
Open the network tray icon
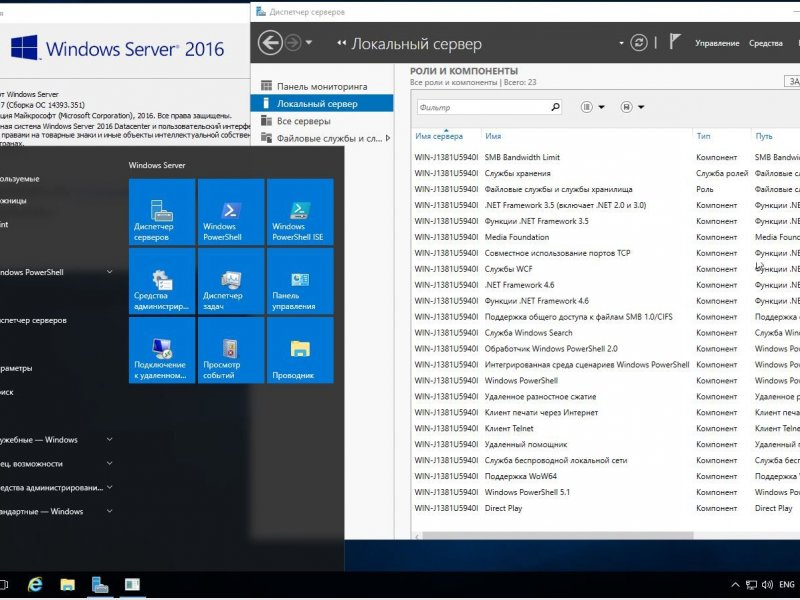751,585
